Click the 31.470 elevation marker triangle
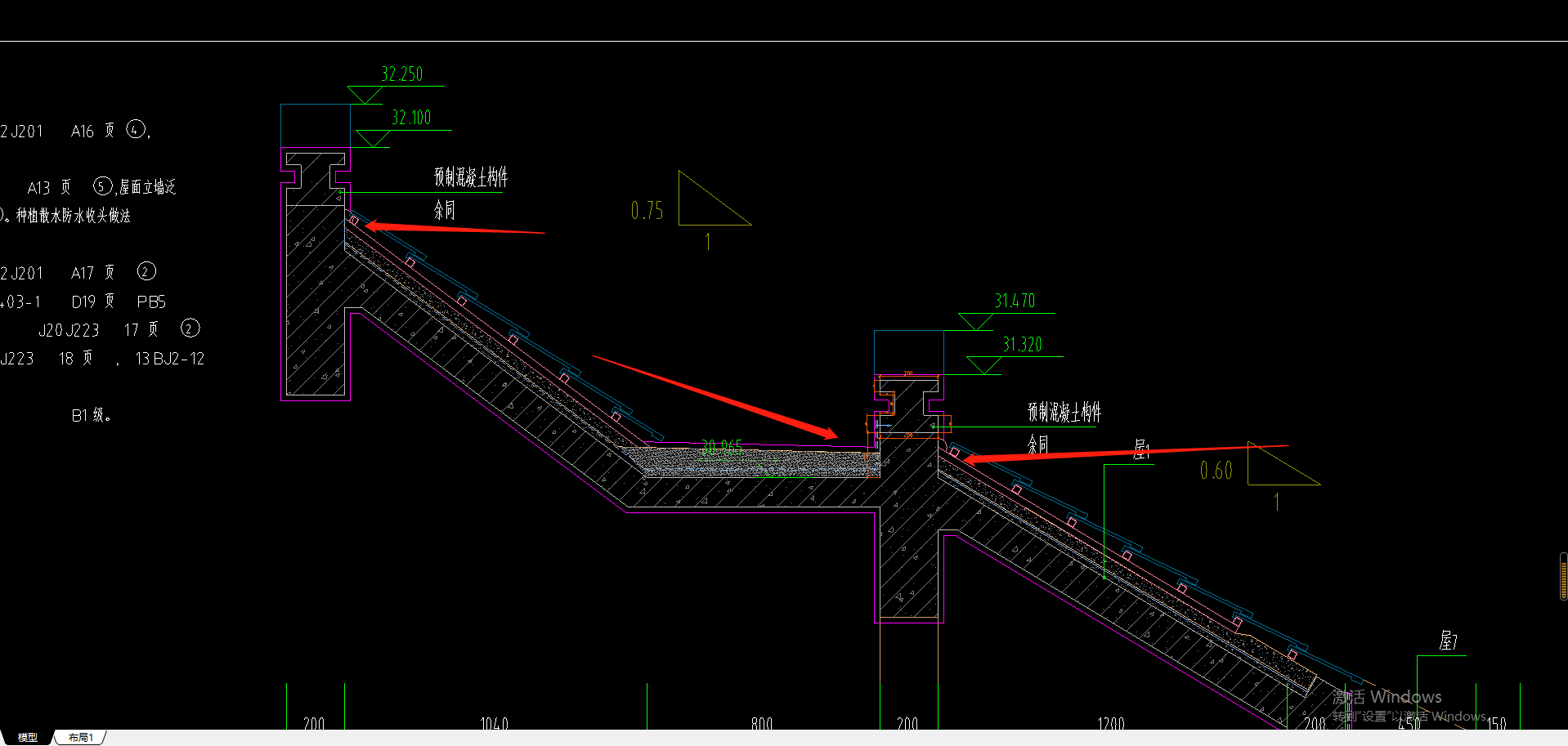 click(975, 322)
